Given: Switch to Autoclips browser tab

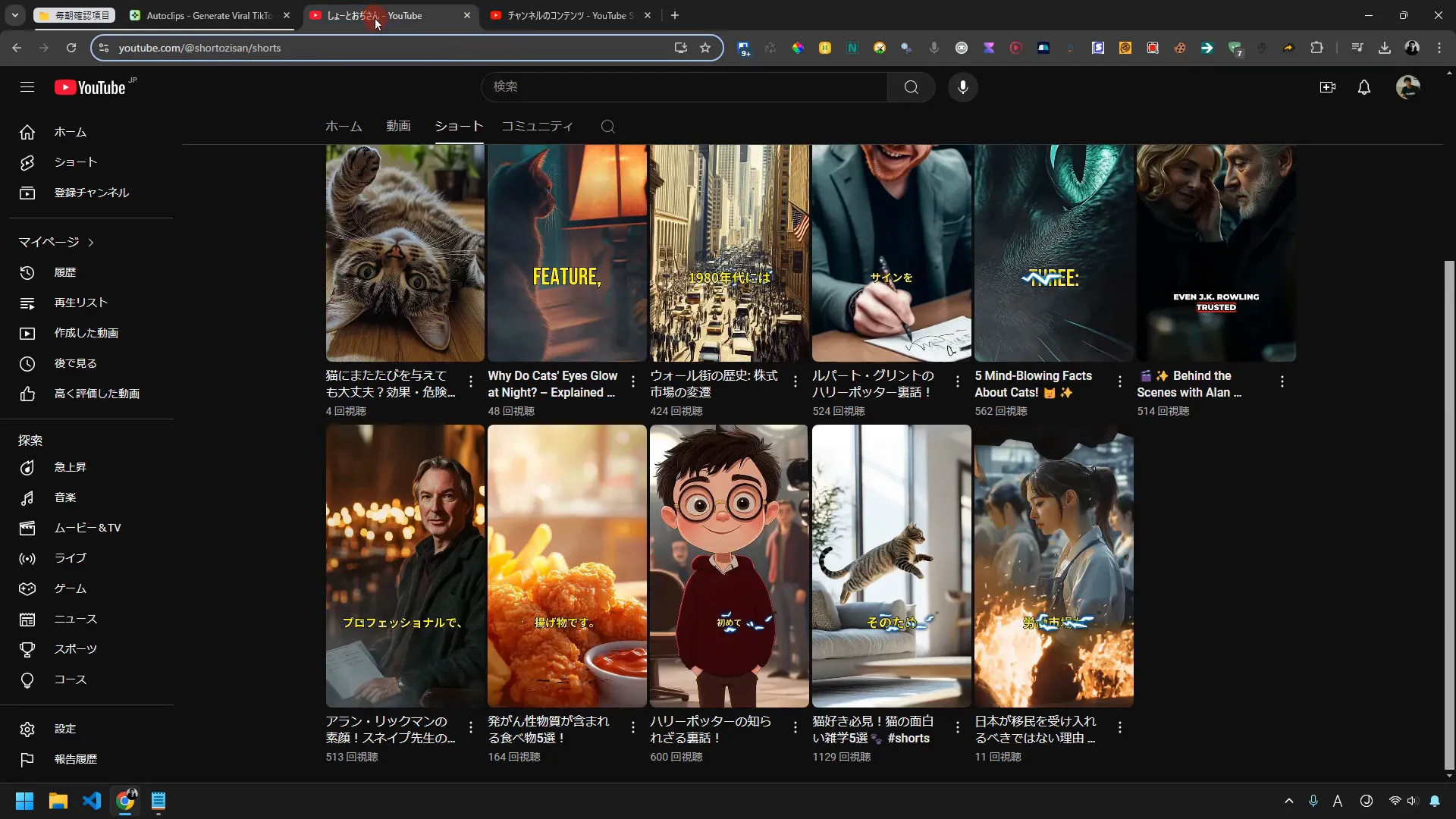Looking at the screenshot, I should [x=209, y=15].
